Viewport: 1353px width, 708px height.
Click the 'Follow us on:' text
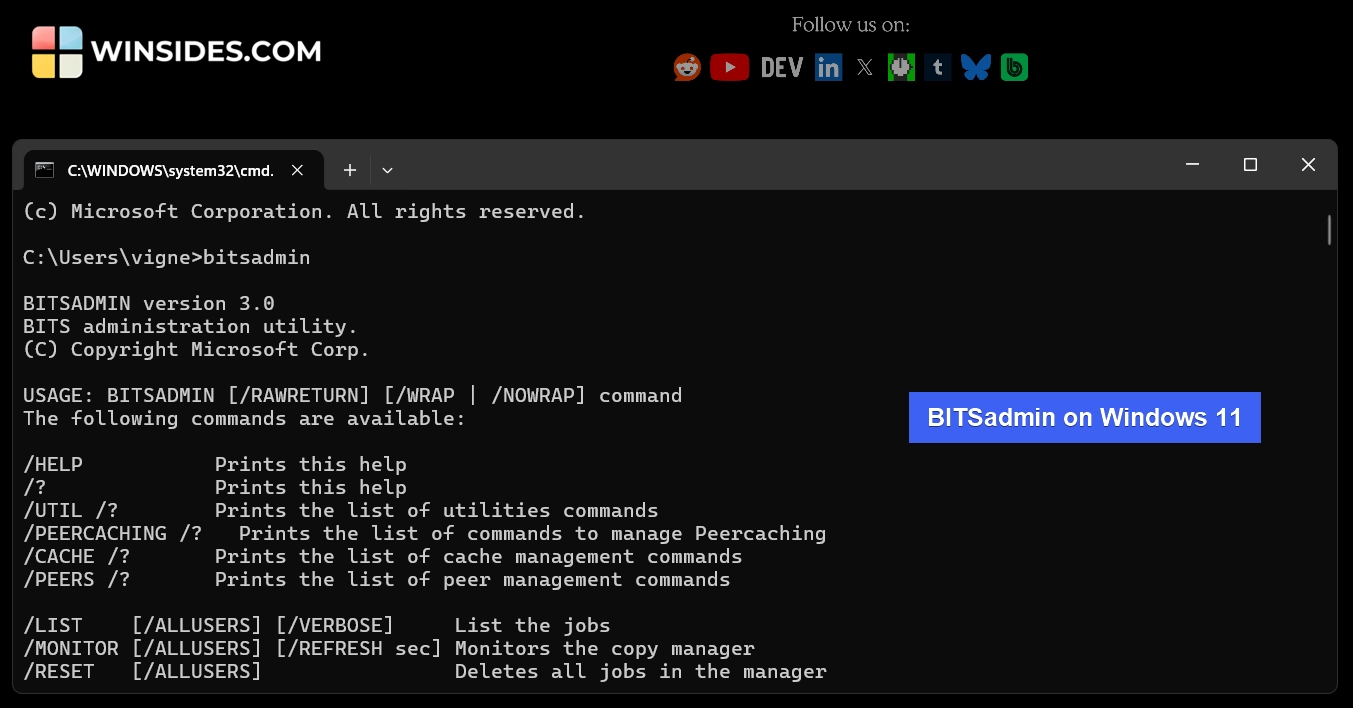click(x=851, y=25)
